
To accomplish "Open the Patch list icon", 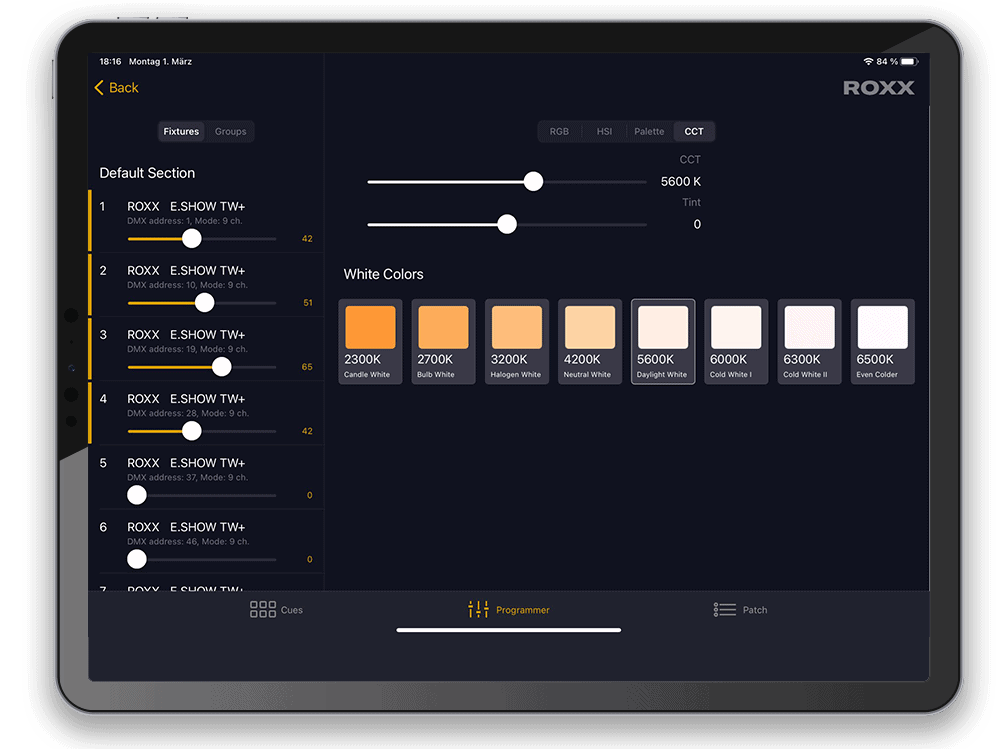I will (724, 609).
